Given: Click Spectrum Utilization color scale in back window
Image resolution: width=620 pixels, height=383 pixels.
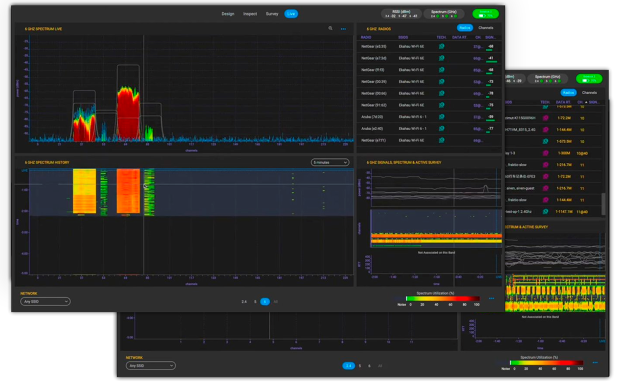Looking at the screenshot, I should point(546,363).
